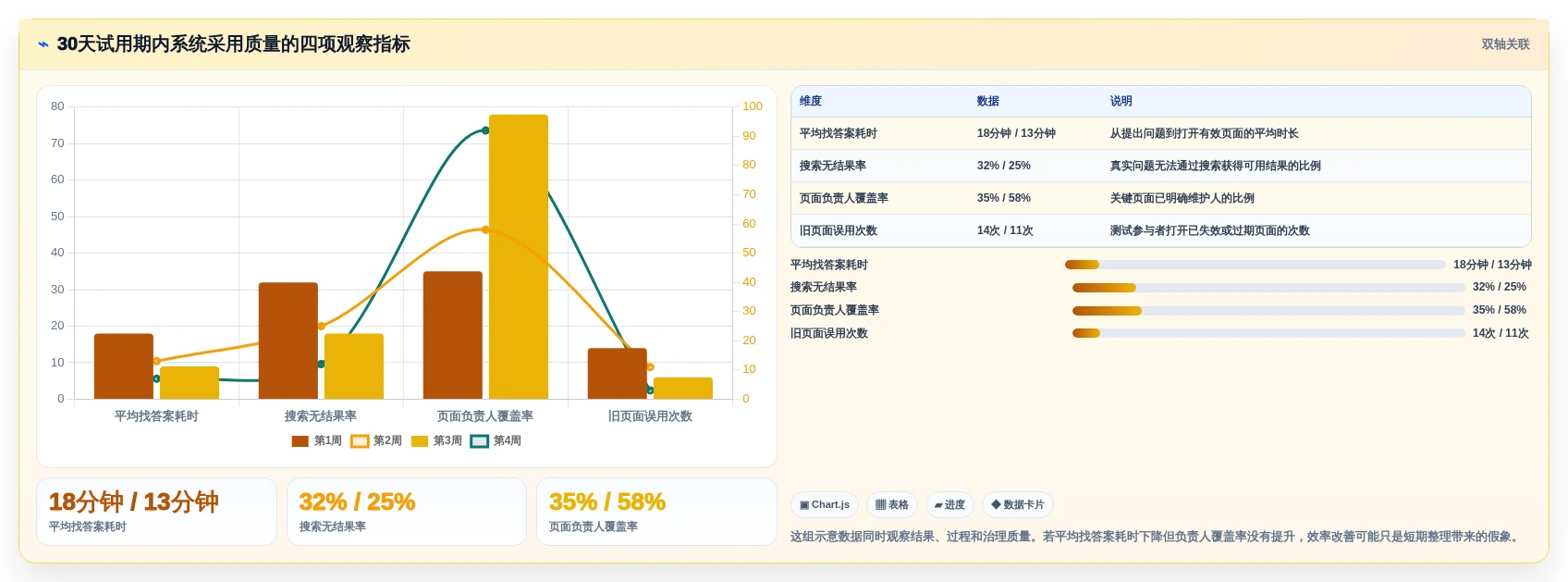Click x-axis label 搜索无结果率
1568x582 pixels.
point(321,416)
